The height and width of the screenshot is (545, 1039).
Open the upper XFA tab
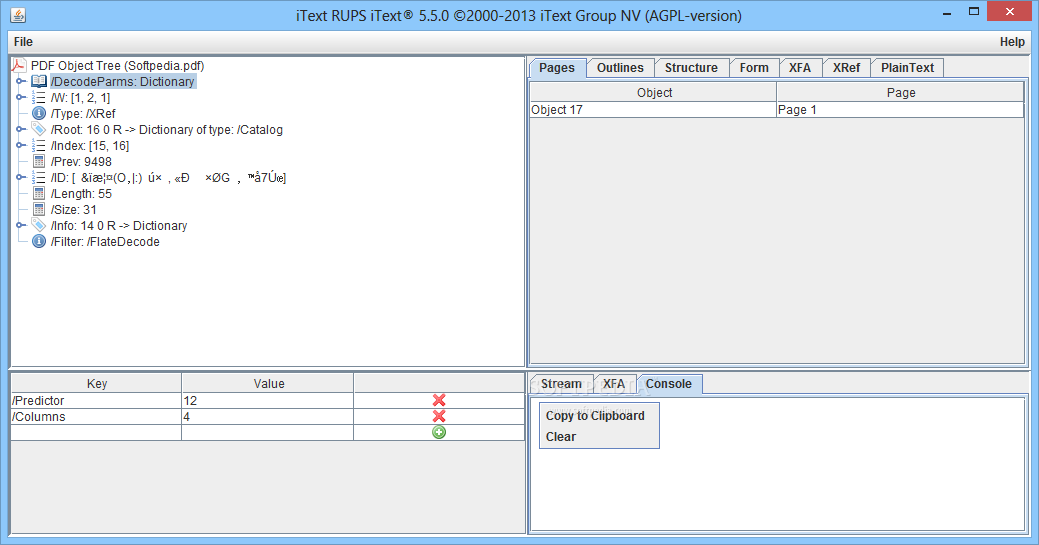[x=800, y=68]
